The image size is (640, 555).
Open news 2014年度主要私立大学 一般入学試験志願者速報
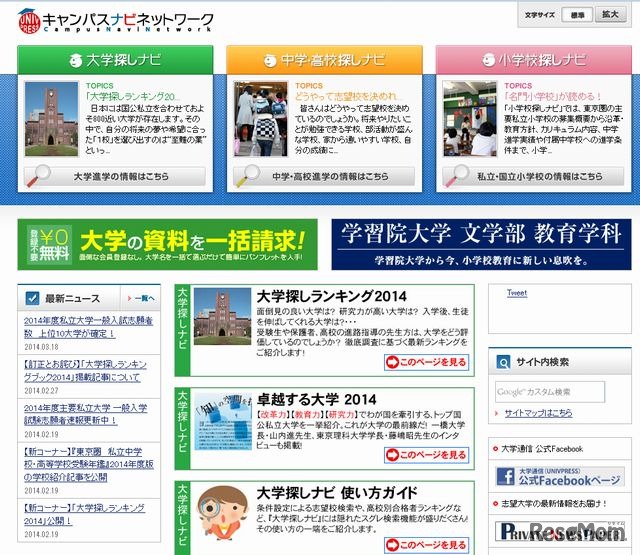[85, 414]
